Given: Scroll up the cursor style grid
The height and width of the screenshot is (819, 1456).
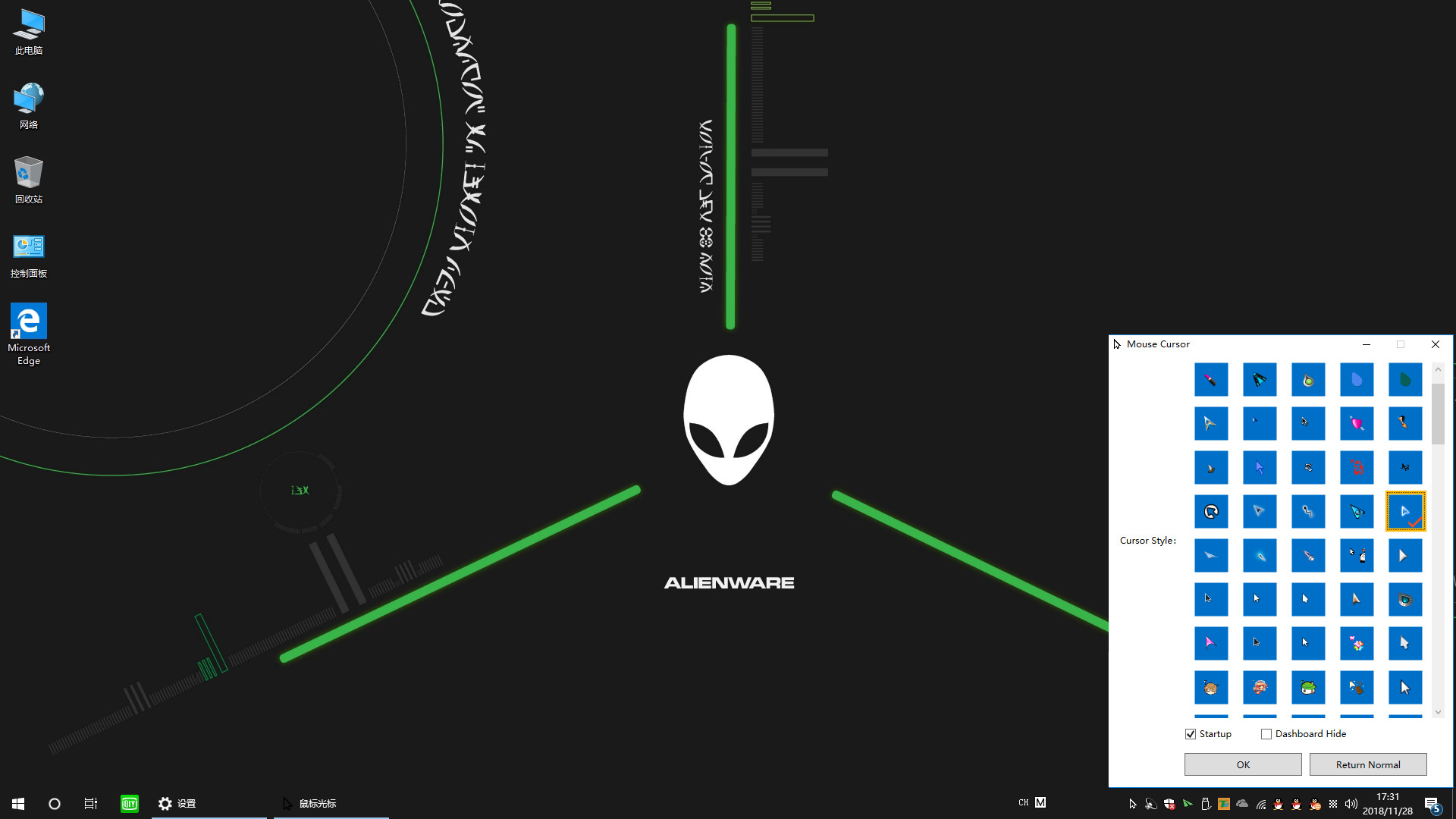Looking at the screenshot, I should (x=1438, y=369).
